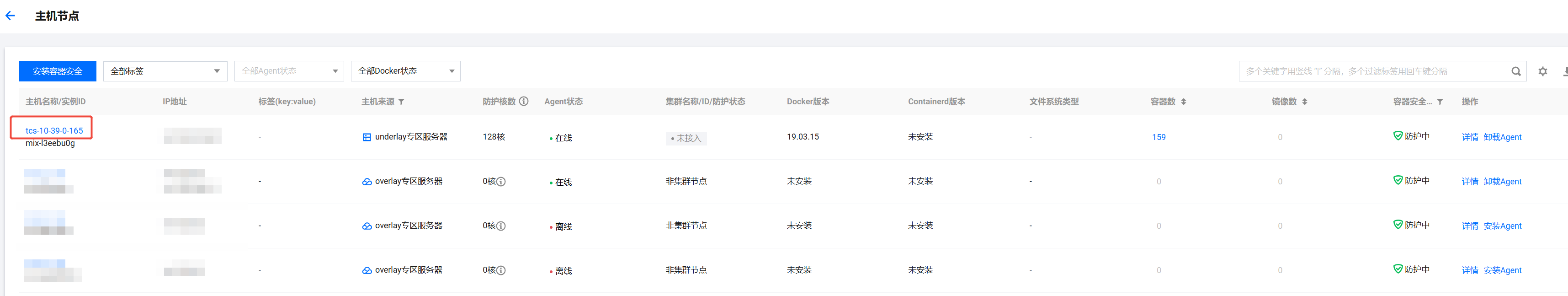Click the 防护中 shield icon in first row
The width and height of the screenshot is (1568, 296).
coord(1398,136)
